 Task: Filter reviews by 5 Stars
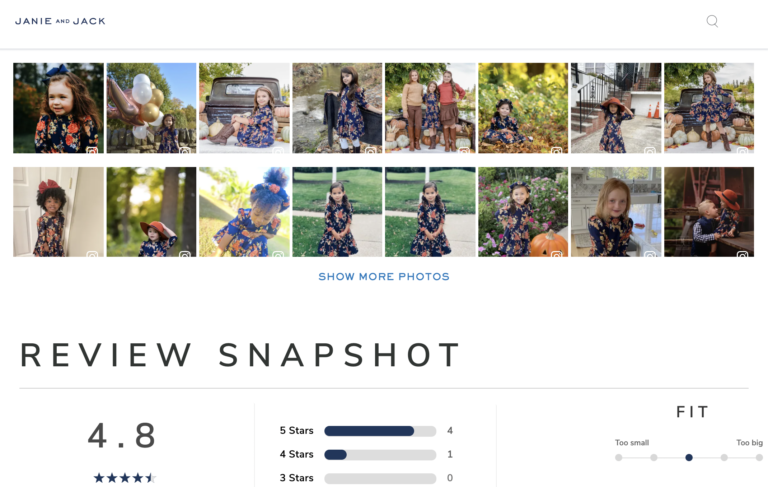point(296,431)
